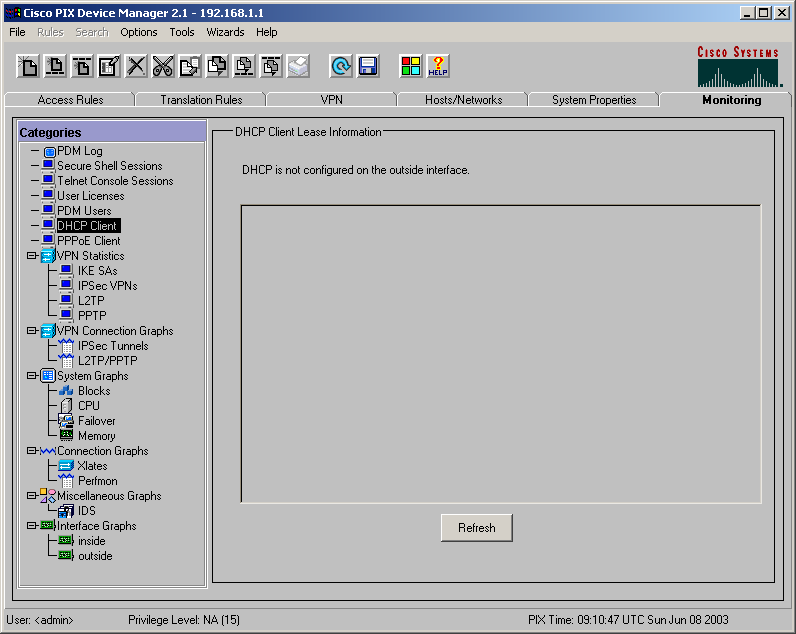Screen dimensions: 796x634
Task: Switch to the Translation Rules tab
Action: 201,99
